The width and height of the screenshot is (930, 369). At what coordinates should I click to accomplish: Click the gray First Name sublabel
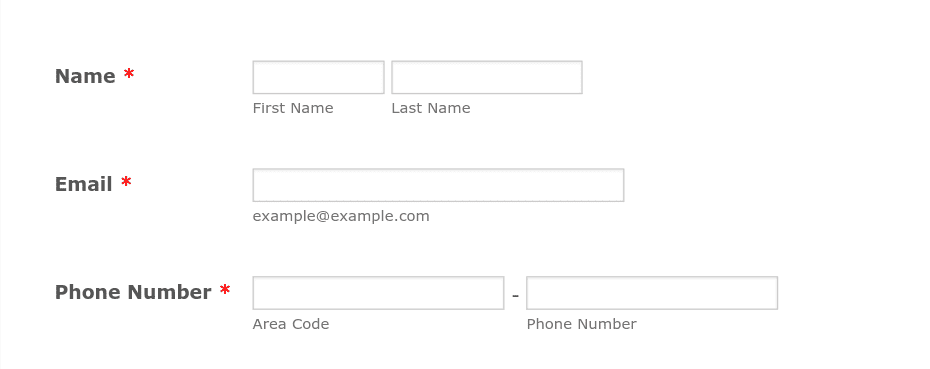click(293, 108)
